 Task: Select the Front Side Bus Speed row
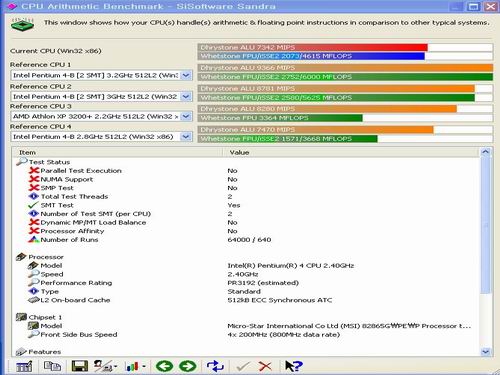click(x=246, y=334)
